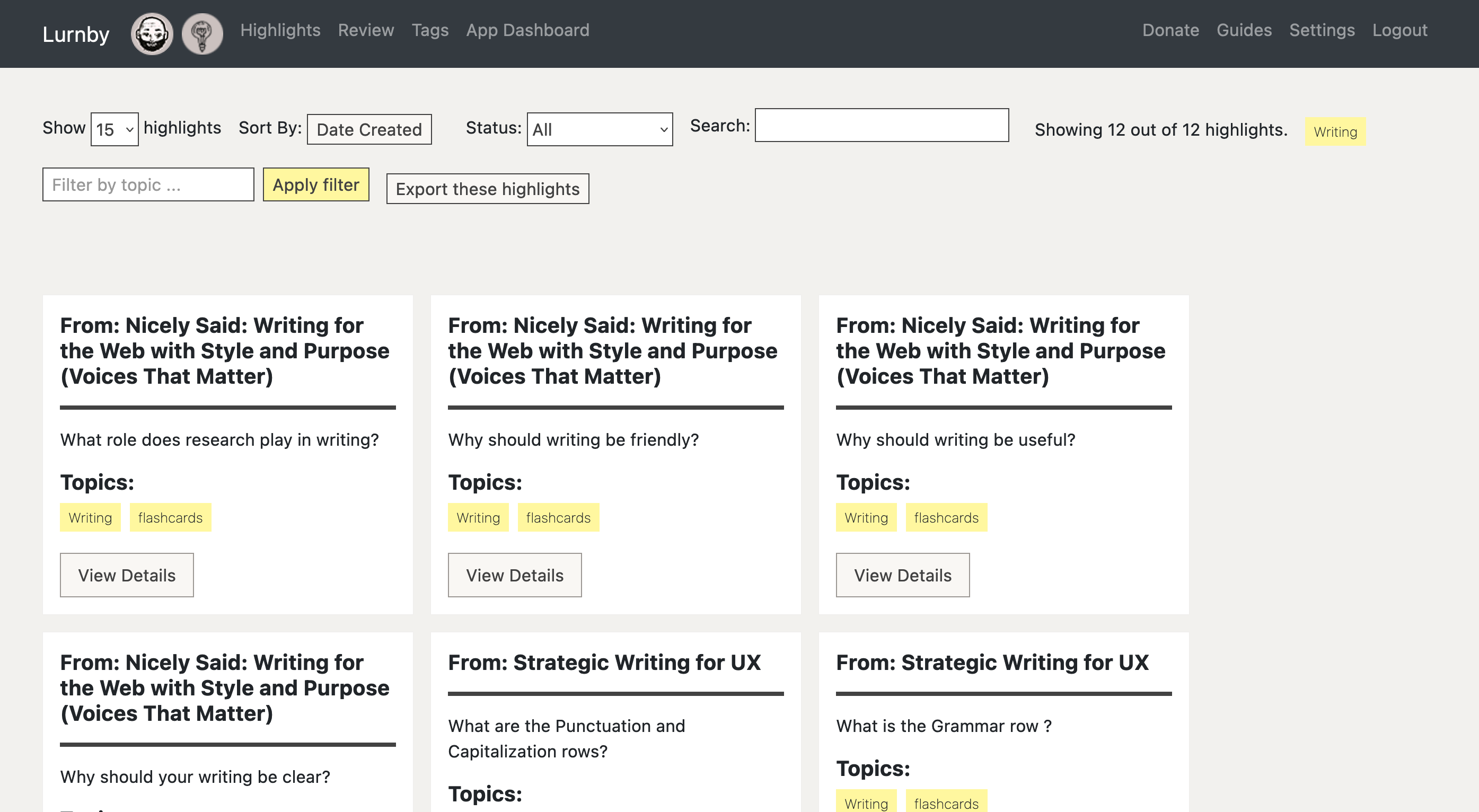
Task: Click the Logout link
Action: [x=1399, y=30]
